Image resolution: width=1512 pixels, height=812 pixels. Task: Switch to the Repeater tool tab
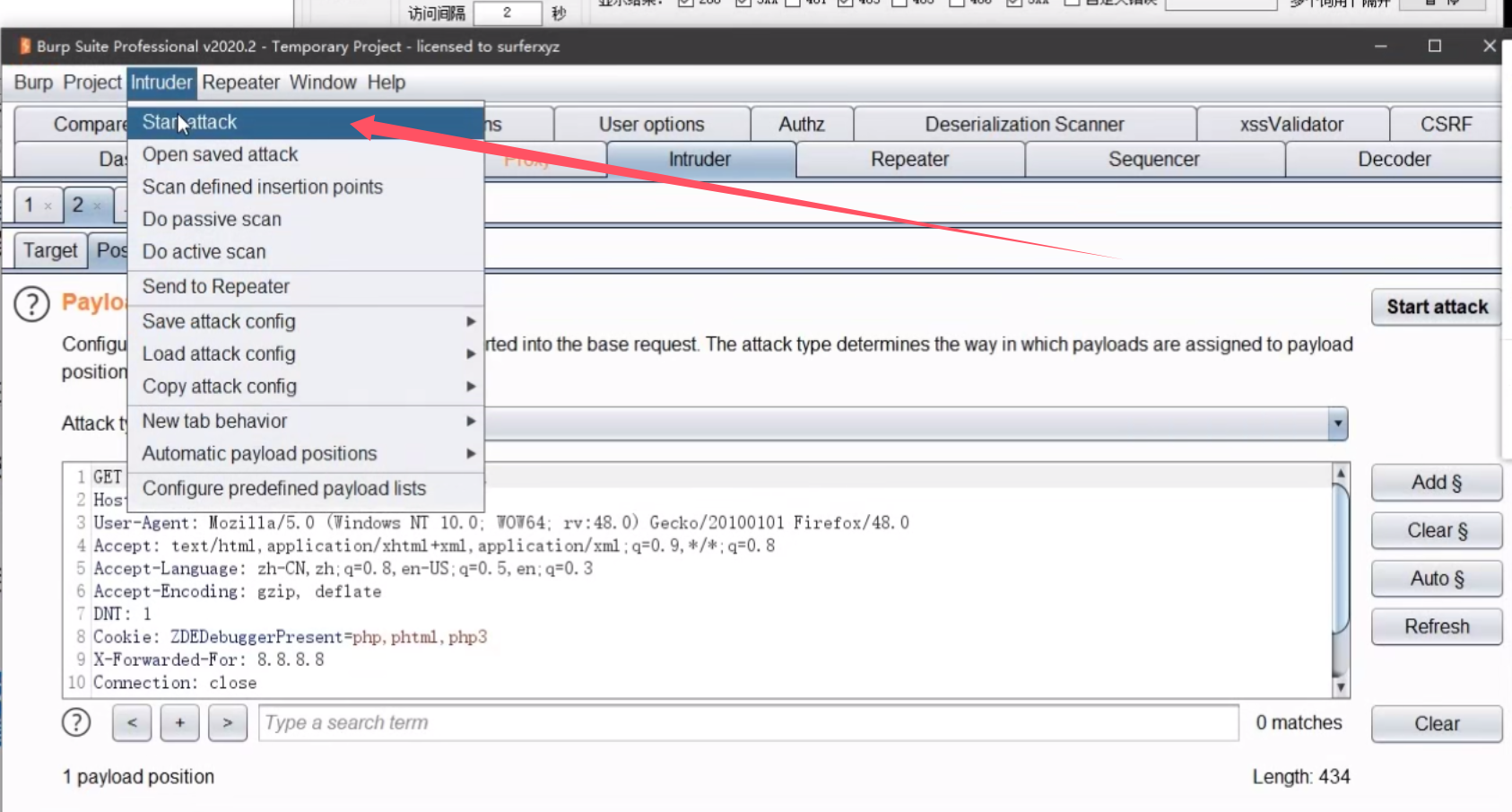point(909,160)
